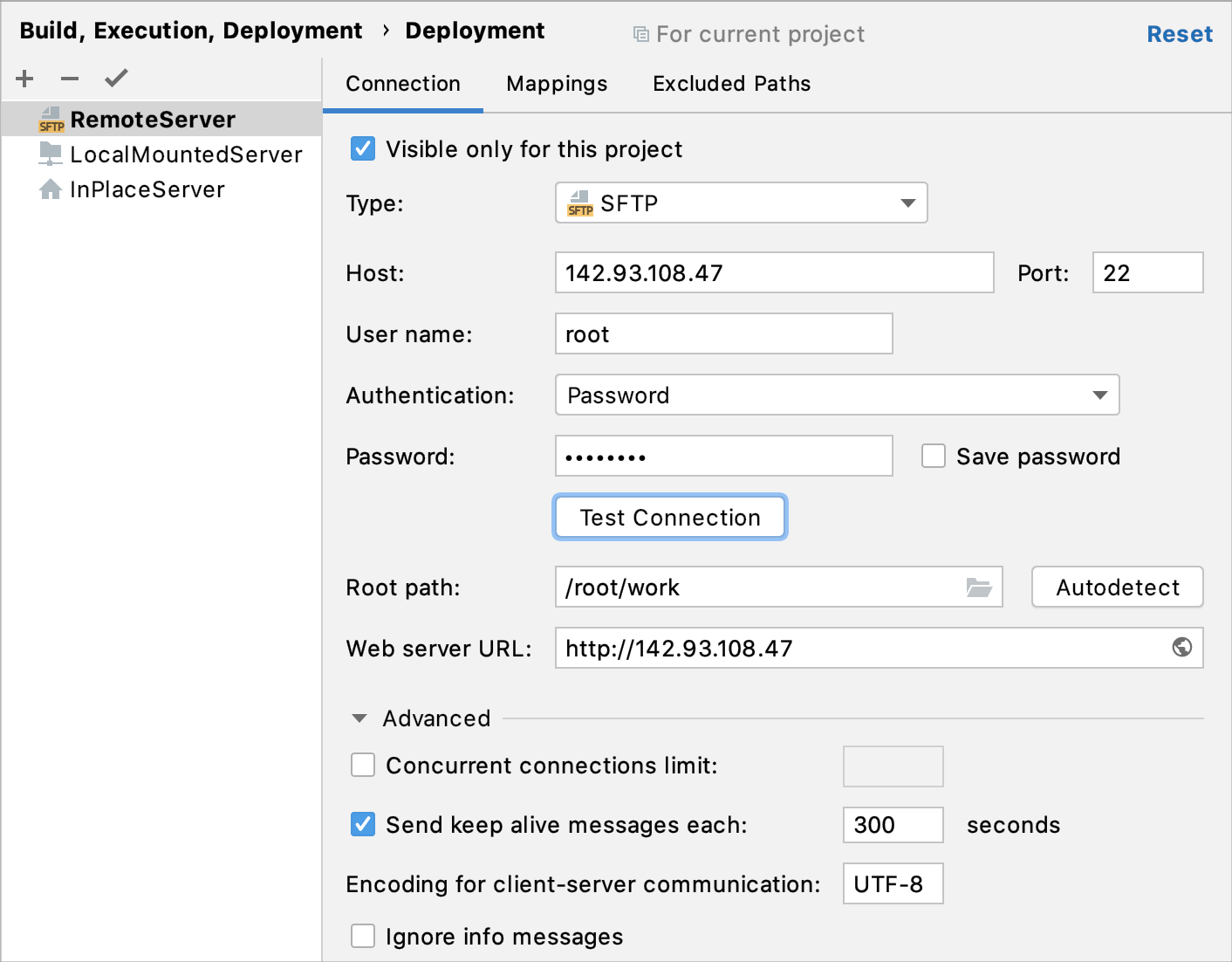Click into the Host input field
This screenshot has height=962, width=1232.
[774, 273]
